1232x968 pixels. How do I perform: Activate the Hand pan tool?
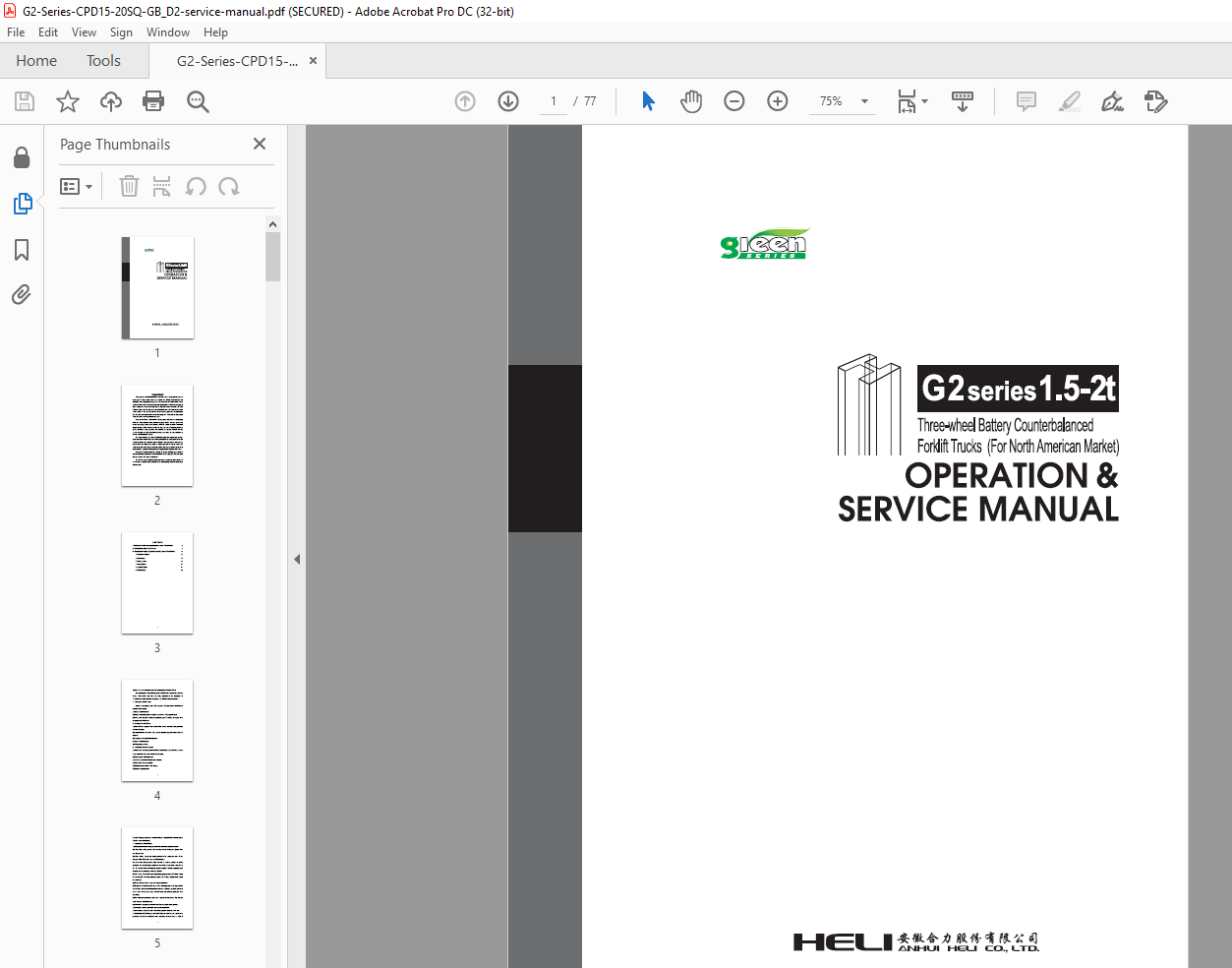691,101
